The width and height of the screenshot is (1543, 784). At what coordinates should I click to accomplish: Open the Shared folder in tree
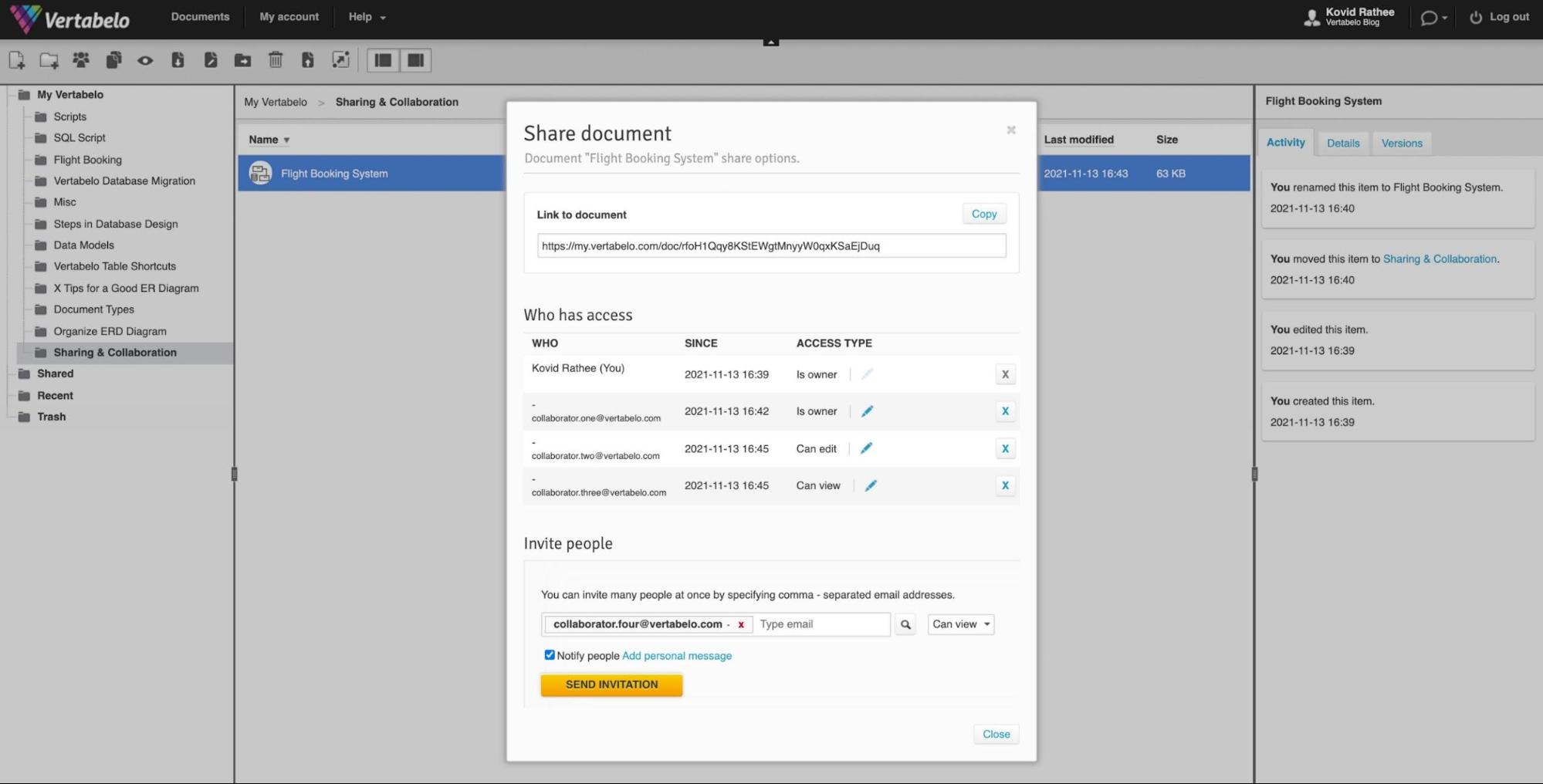click(55, 373)
